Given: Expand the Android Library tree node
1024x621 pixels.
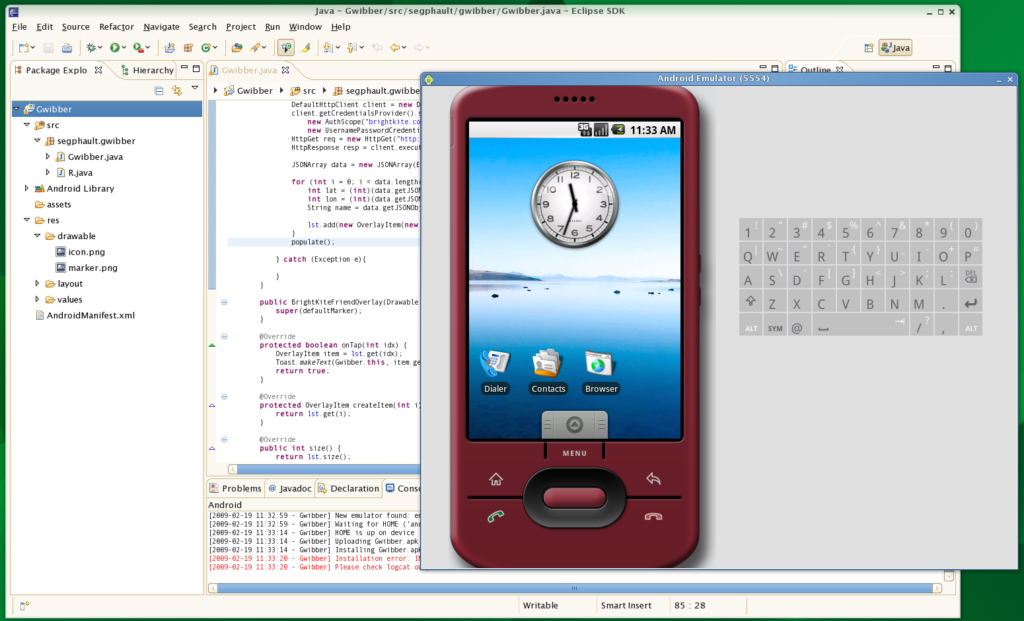Looking at the screenshot, I should [x=27, y=188].
